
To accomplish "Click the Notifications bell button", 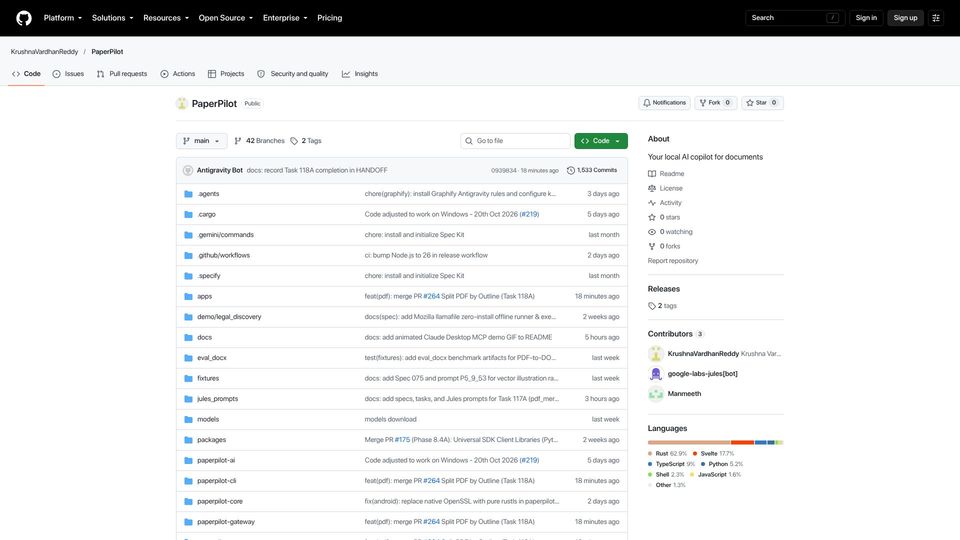I will pyautogui.click(x=664, y=103).
